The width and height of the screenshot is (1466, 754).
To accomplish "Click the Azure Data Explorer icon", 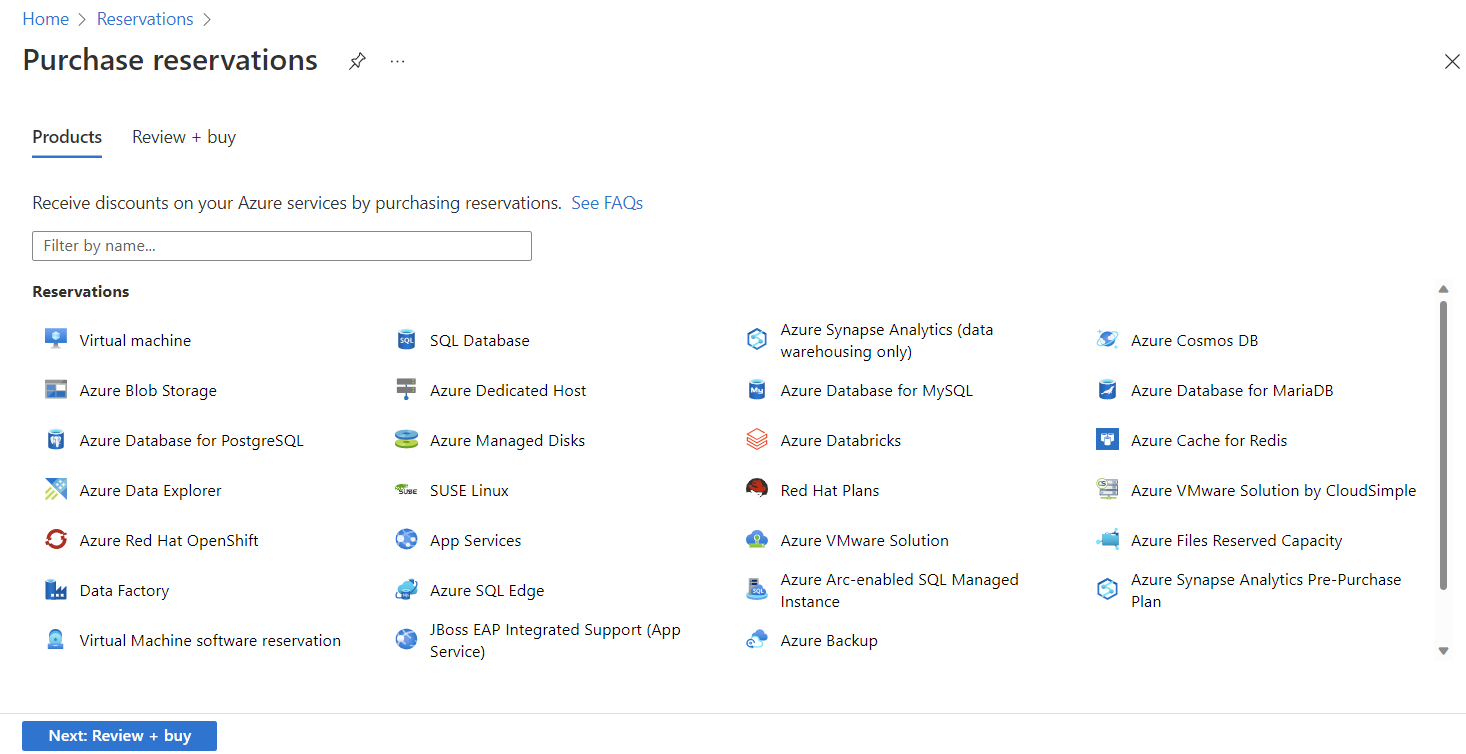I will pos(56,490).
